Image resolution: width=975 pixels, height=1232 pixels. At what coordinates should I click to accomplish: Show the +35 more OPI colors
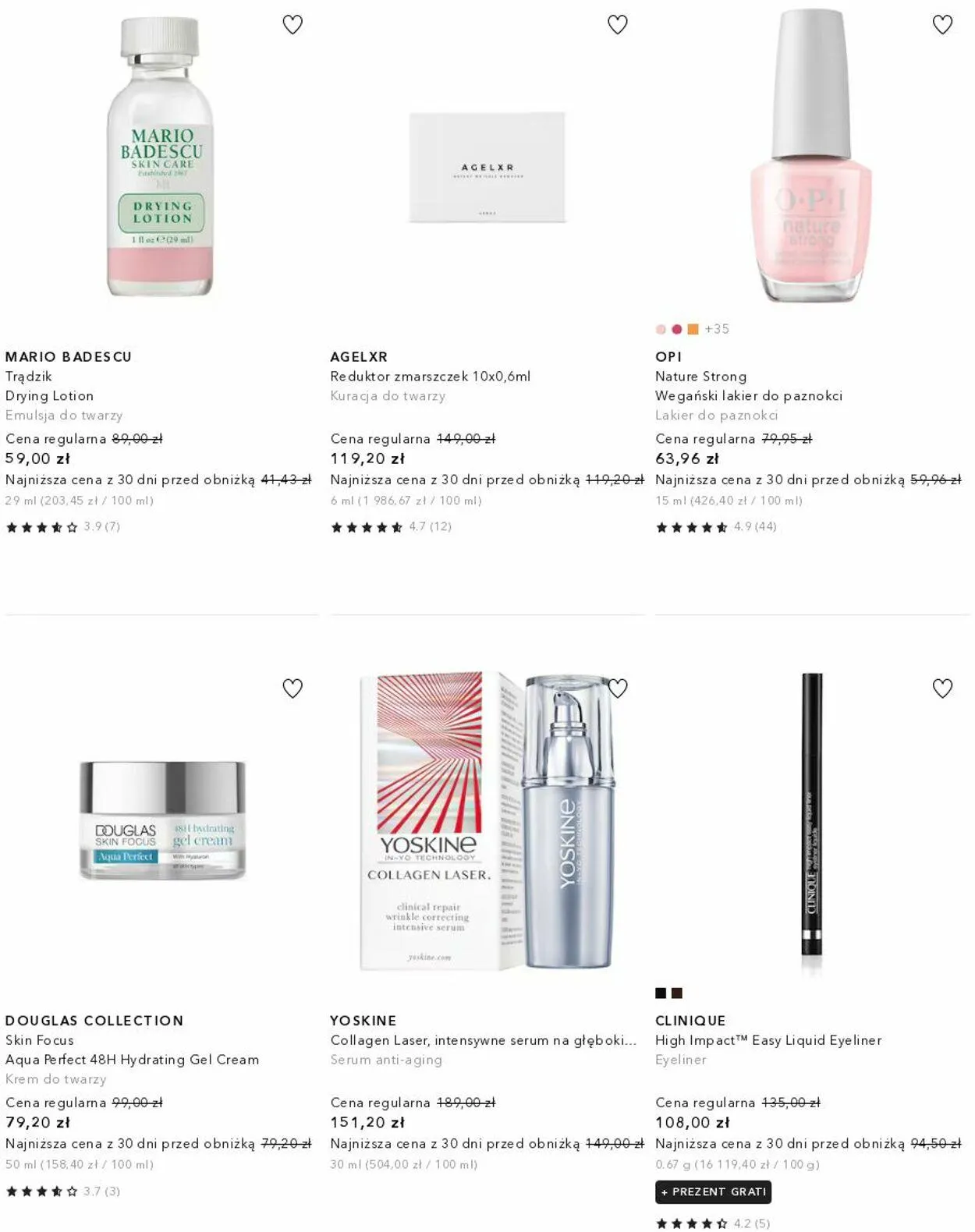[x=717, y=329]
